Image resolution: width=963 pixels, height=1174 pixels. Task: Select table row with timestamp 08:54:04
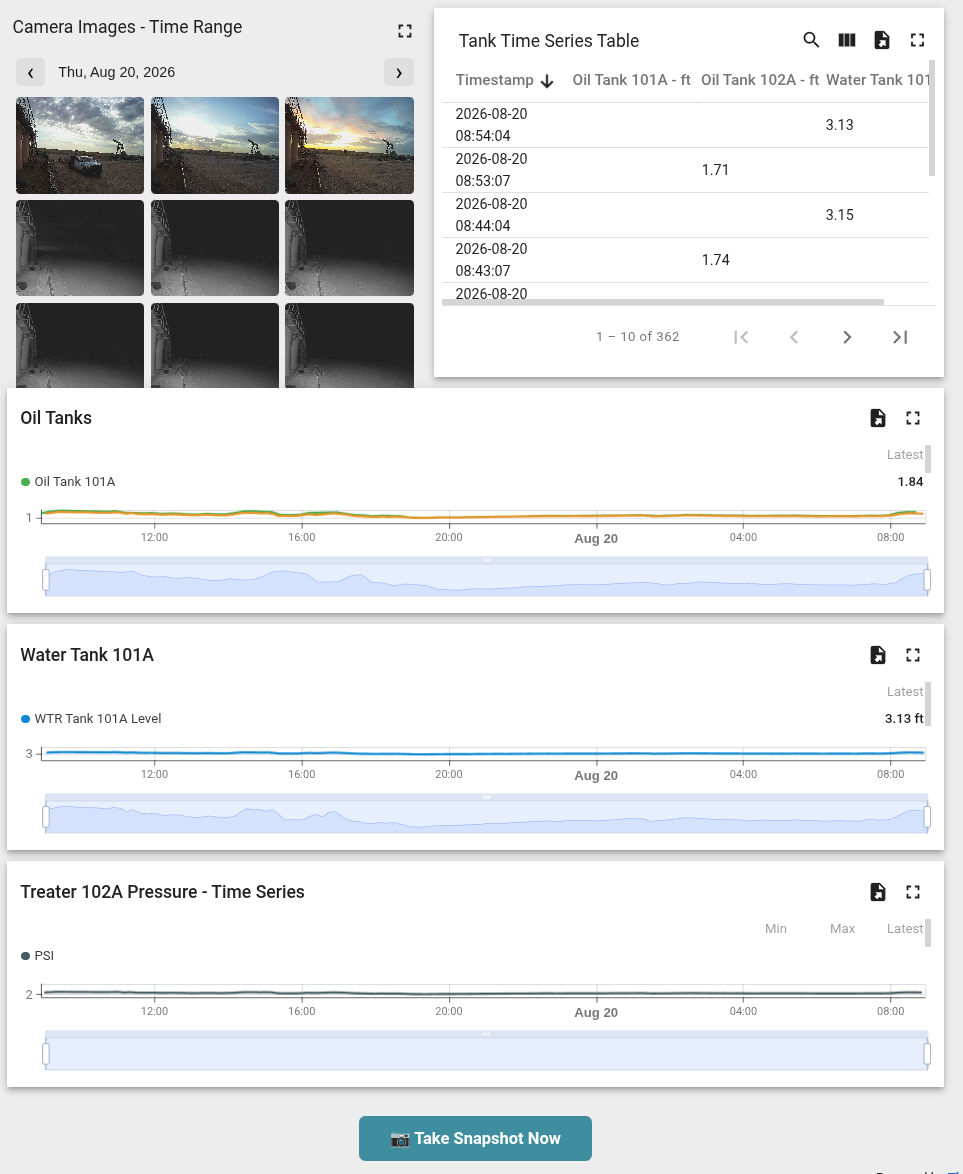685,125
